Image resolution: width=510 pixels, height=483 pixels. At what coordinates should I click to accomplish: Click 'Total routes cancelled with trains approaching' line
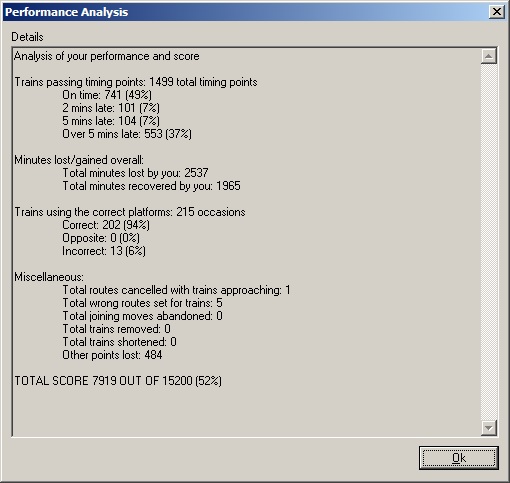click(x=176, y=290)
